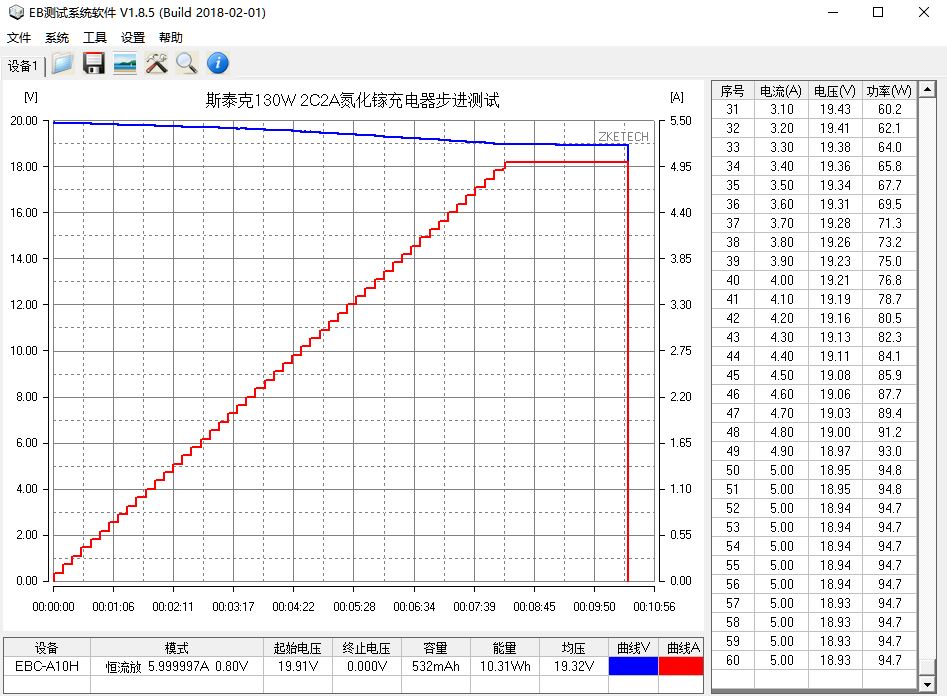Open the 系统 menu
947x696 pixels.
click(57, 38)
